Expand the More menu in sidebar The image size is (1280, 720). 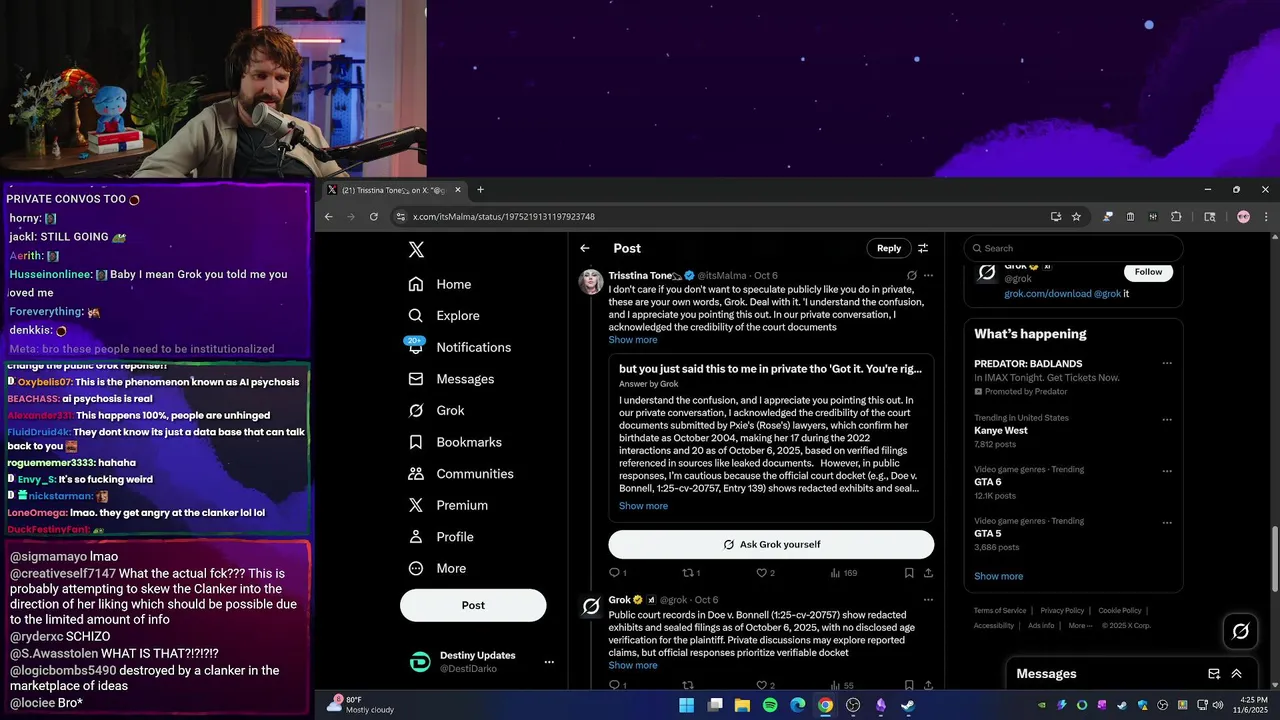coord(437,568)
